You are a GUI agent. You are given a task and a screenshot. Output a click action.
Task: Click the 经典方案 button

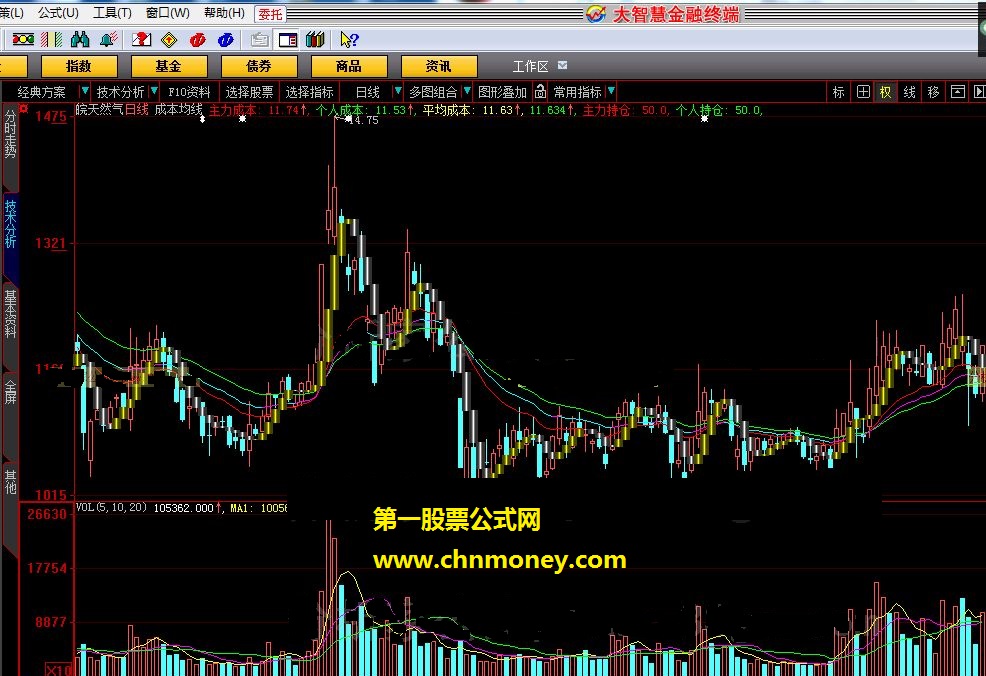[x=42, y=92]
